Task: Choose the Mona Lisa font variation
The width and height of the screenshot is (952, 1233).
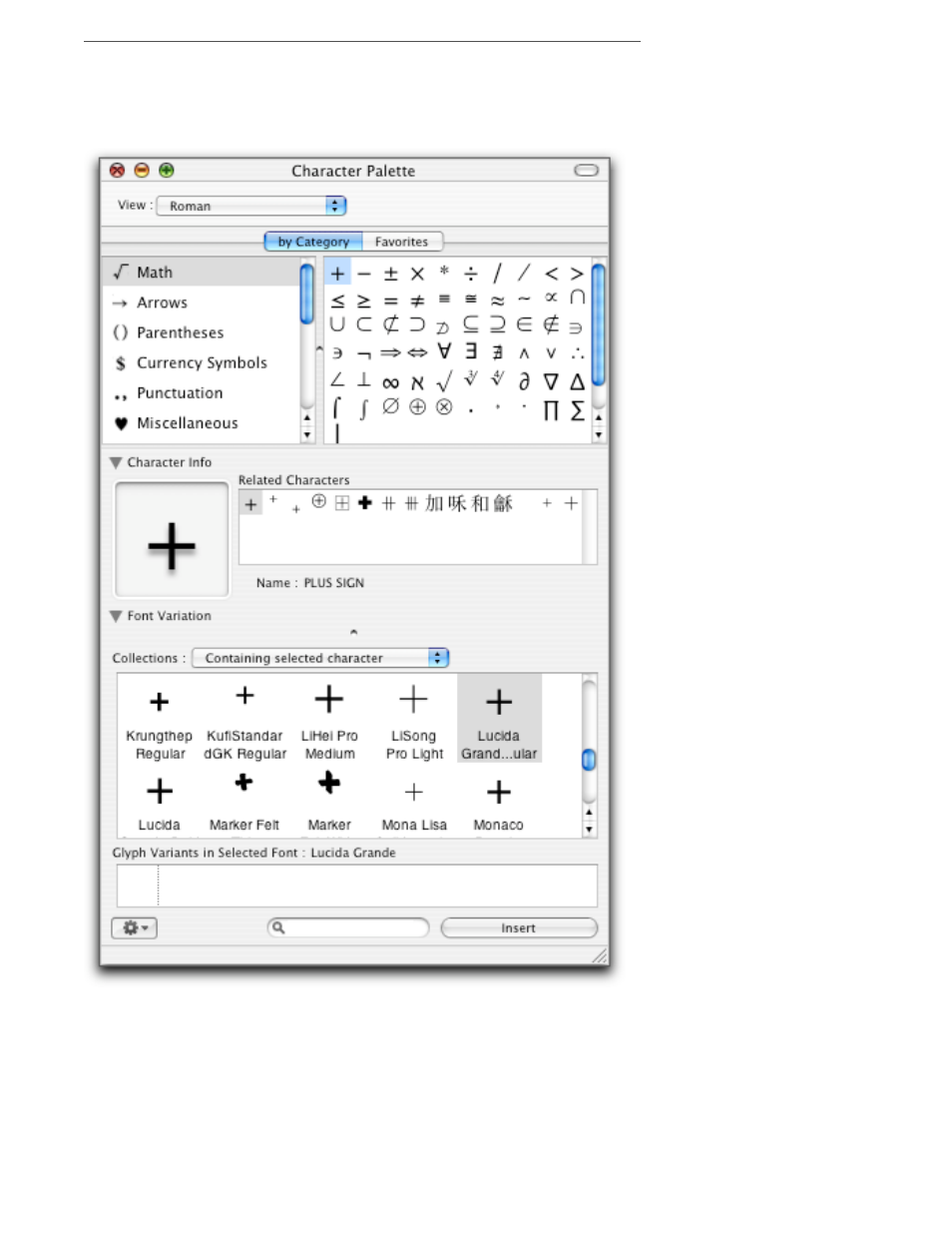Action: 414,803
